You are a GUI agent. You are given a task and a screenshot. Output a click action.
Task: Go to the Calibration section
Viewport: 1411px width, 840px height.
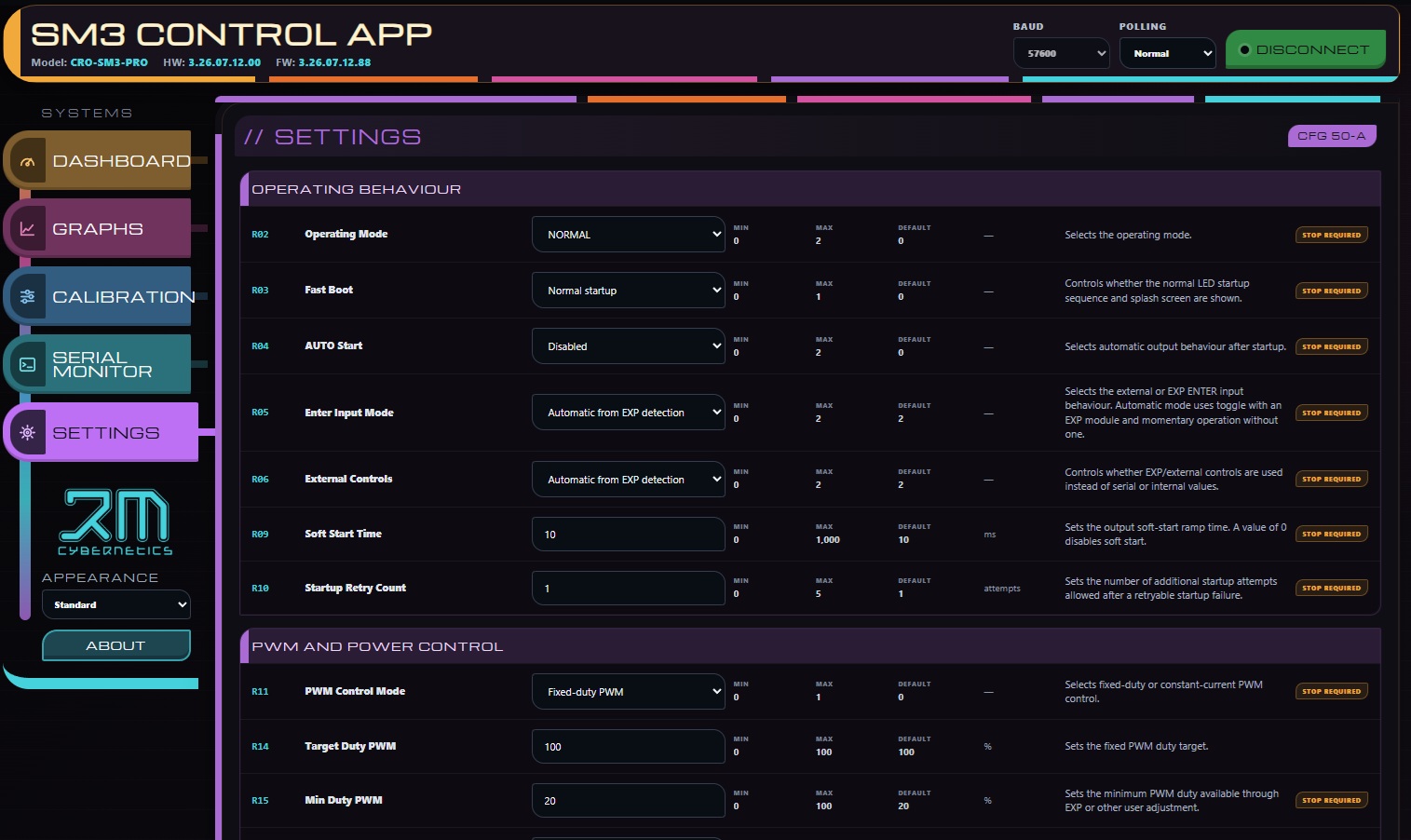coord(100,297)
